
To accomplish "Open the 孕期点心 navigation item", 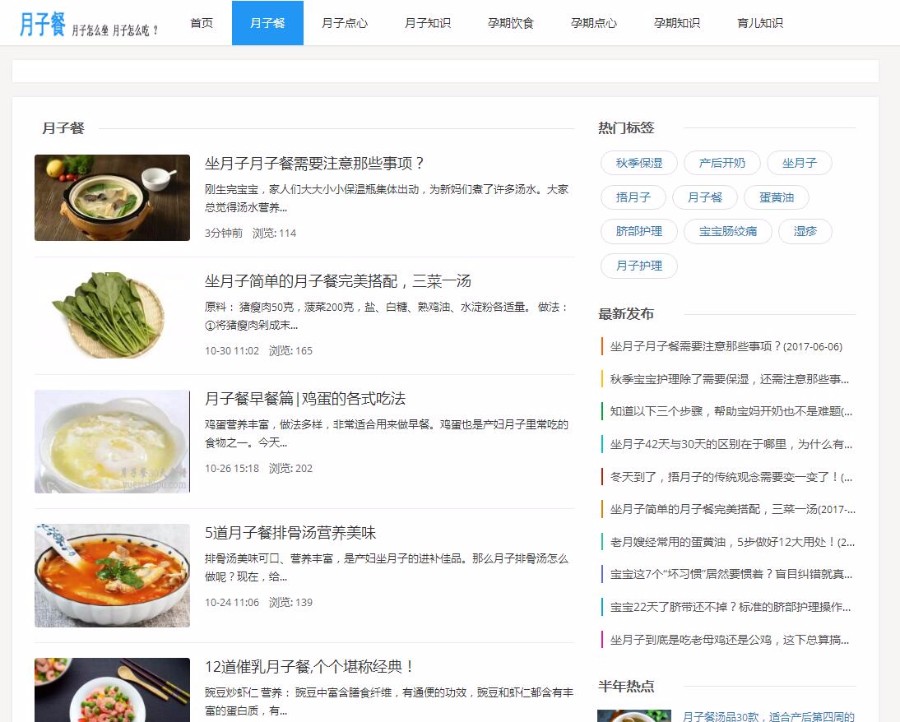I will point(593,23).
